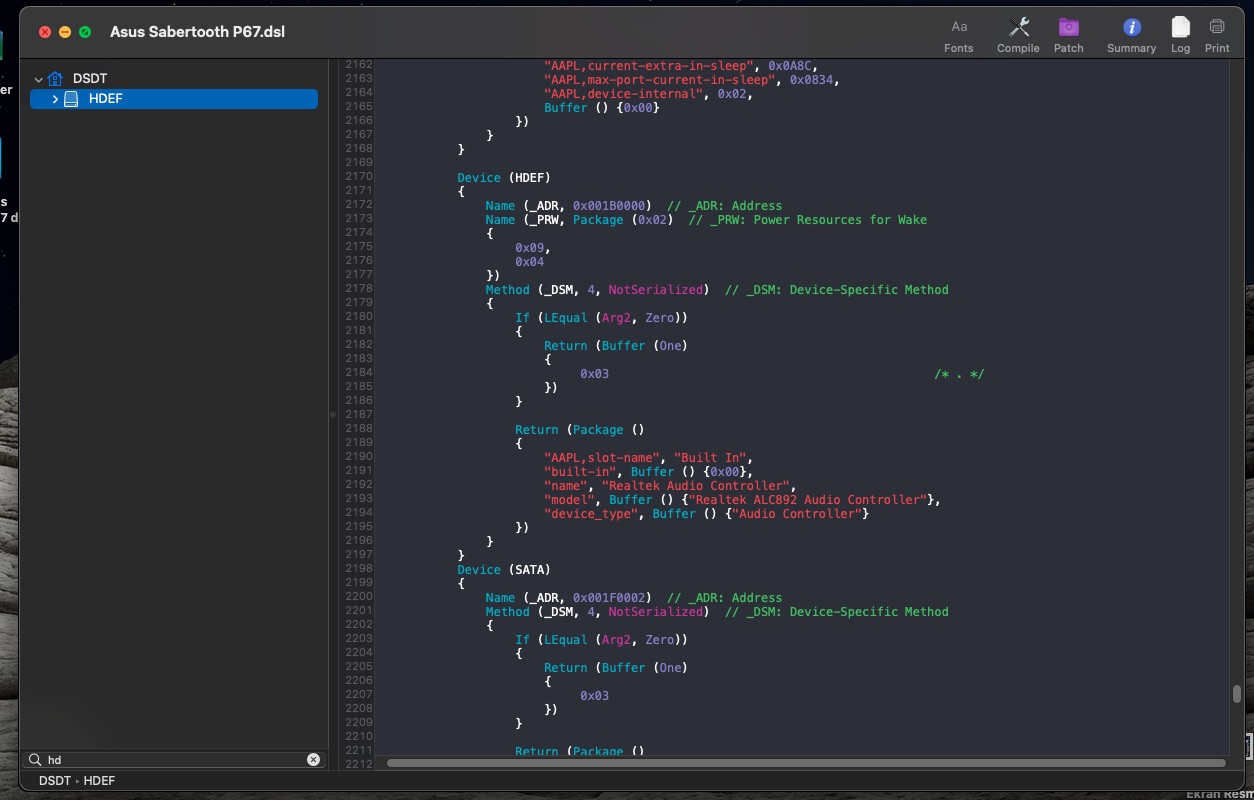Image resolution: width=1254 pixels, height=800 pixels.
Task: Show the Summary info panel
Action: coord(1131,34)
